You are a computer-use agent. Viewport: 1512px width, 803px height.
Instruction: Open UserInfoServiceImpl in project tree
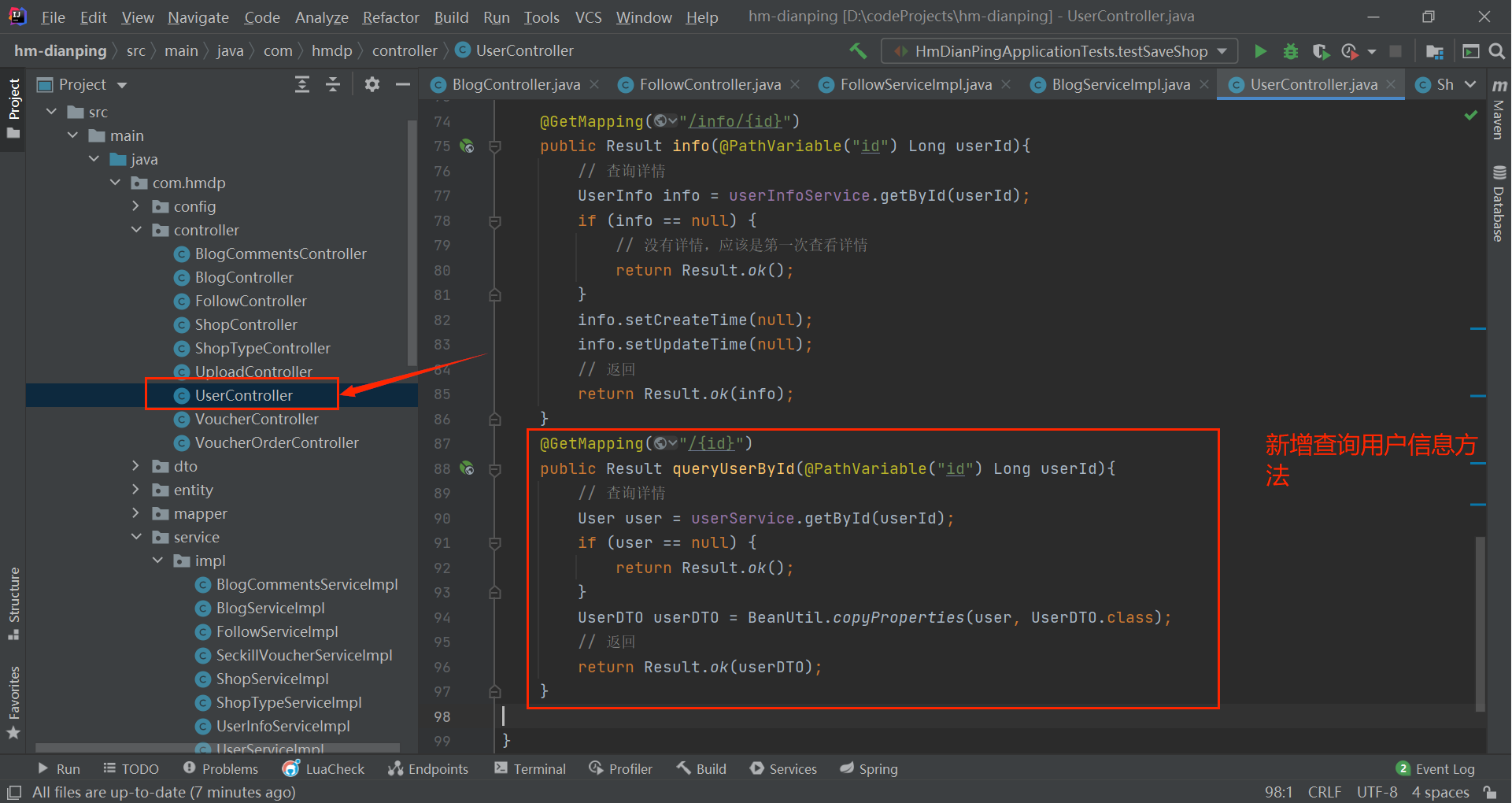tap(283, 726)
